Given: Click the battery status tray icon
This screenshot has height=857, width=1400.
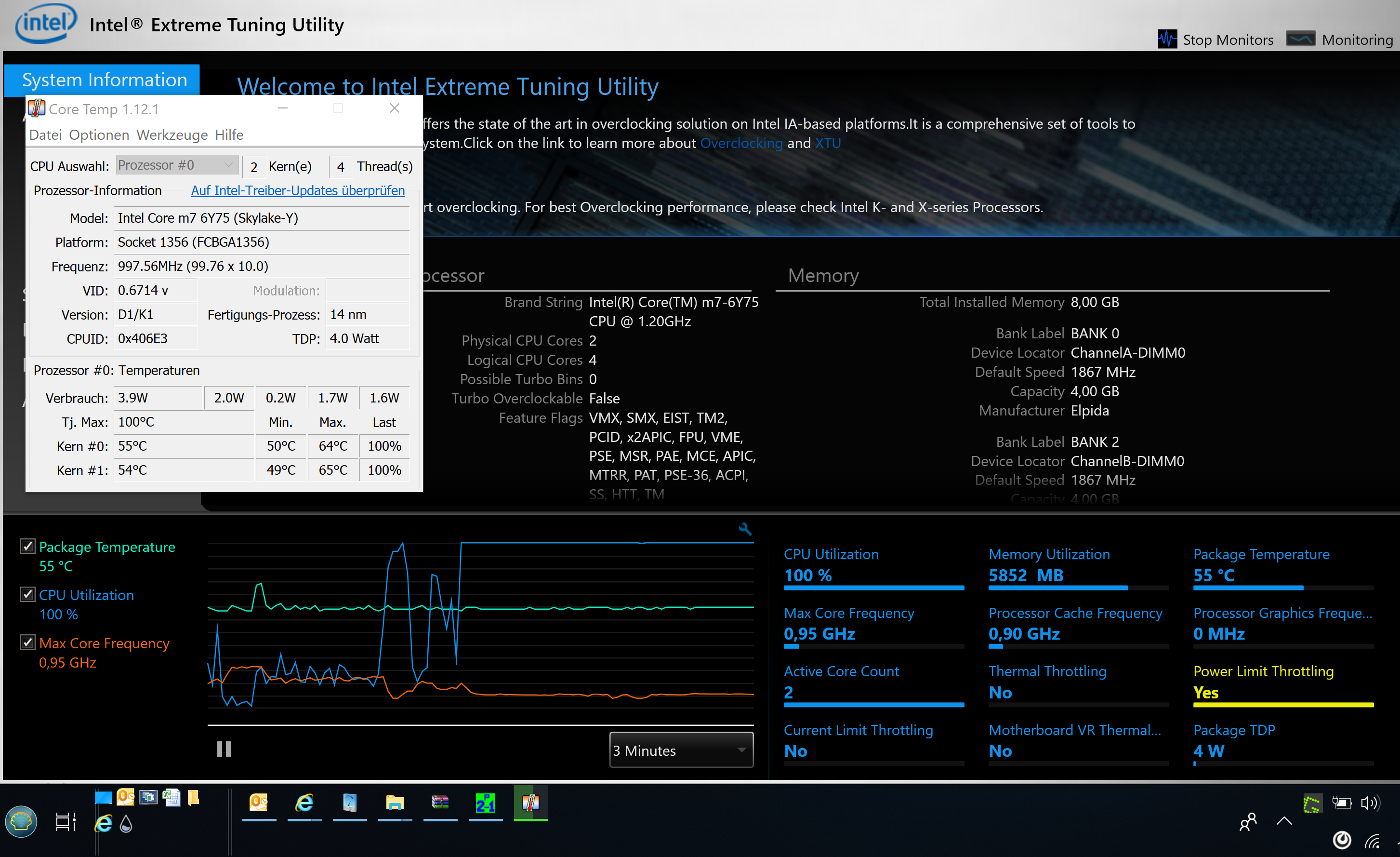Looking at the screenshot, I should pos(1342,803).
